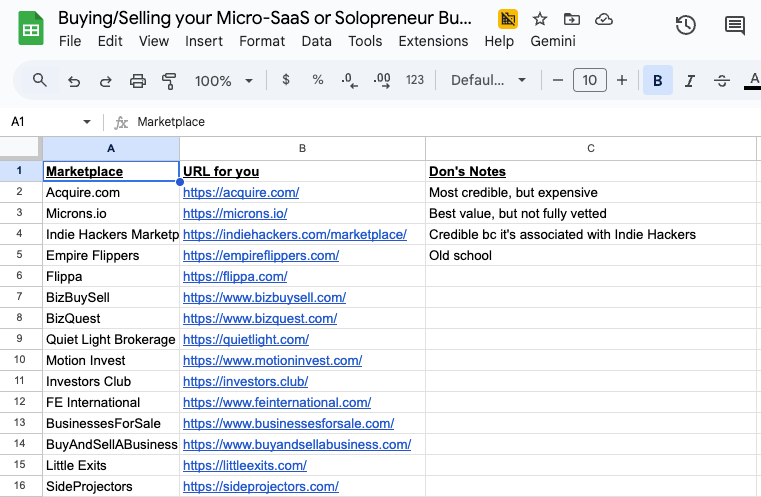Open the Google Sheets home icon

click(31, 29)
